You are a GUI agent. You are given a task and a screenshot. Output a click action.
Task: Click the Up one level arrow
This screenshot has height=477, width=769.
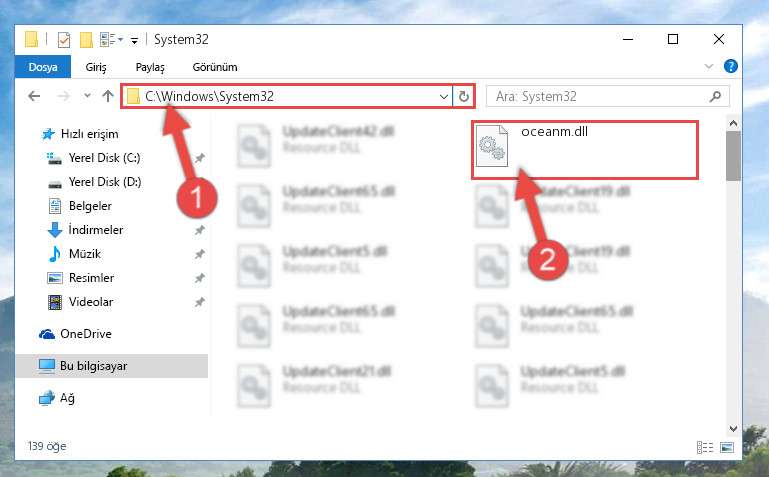tap(108, 96)
